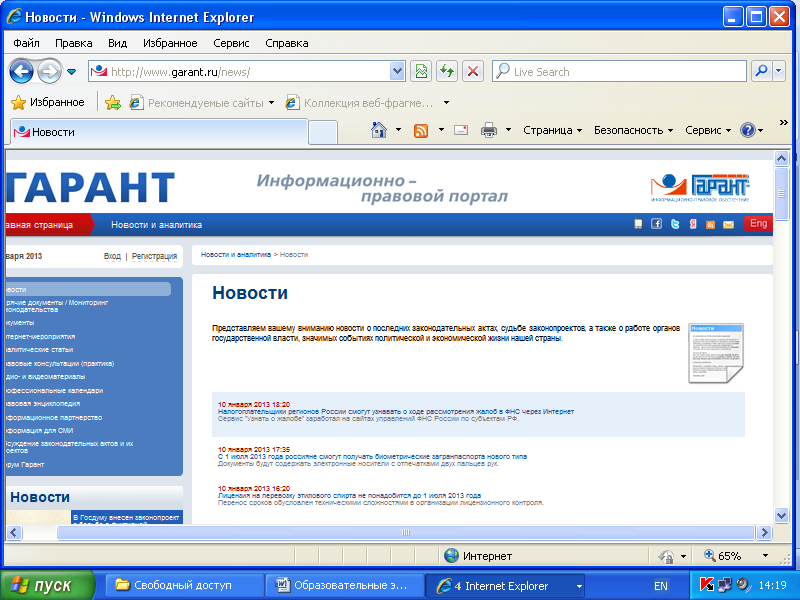Click the Live Search input field

pos(619,71)
